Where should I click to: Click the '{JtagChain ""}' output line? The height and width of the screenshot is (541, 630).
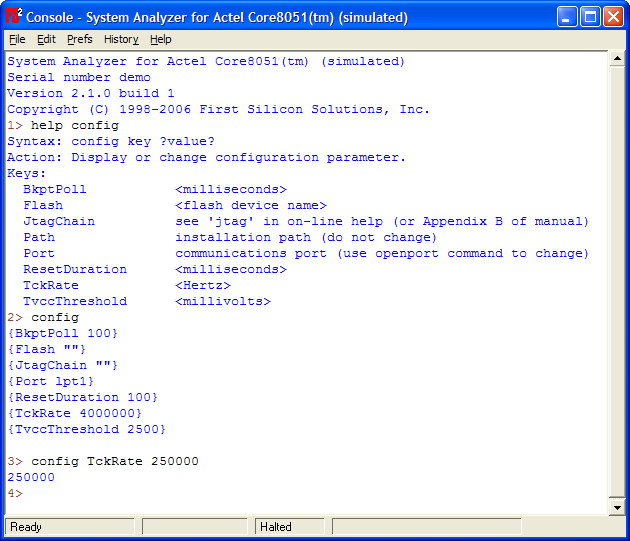pos(63,365)
